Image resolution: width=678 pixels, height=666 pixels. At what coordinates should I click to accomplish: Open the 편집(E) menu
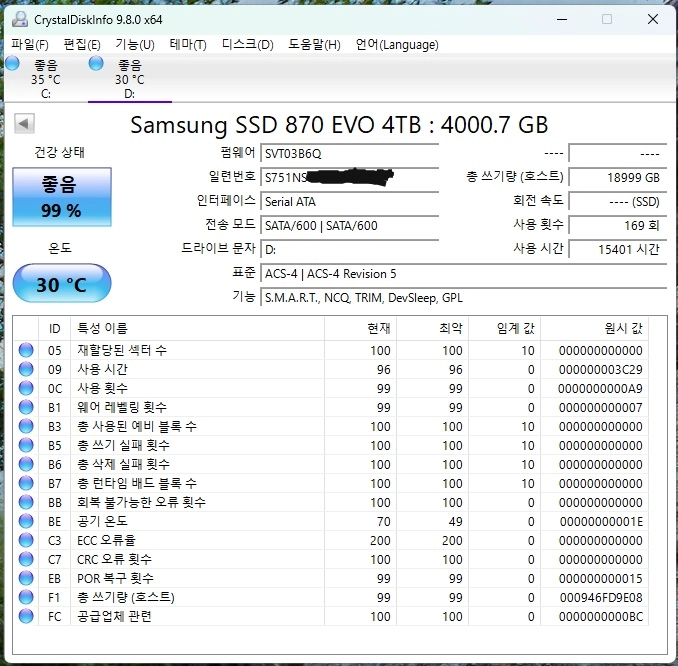coord(82,45)
